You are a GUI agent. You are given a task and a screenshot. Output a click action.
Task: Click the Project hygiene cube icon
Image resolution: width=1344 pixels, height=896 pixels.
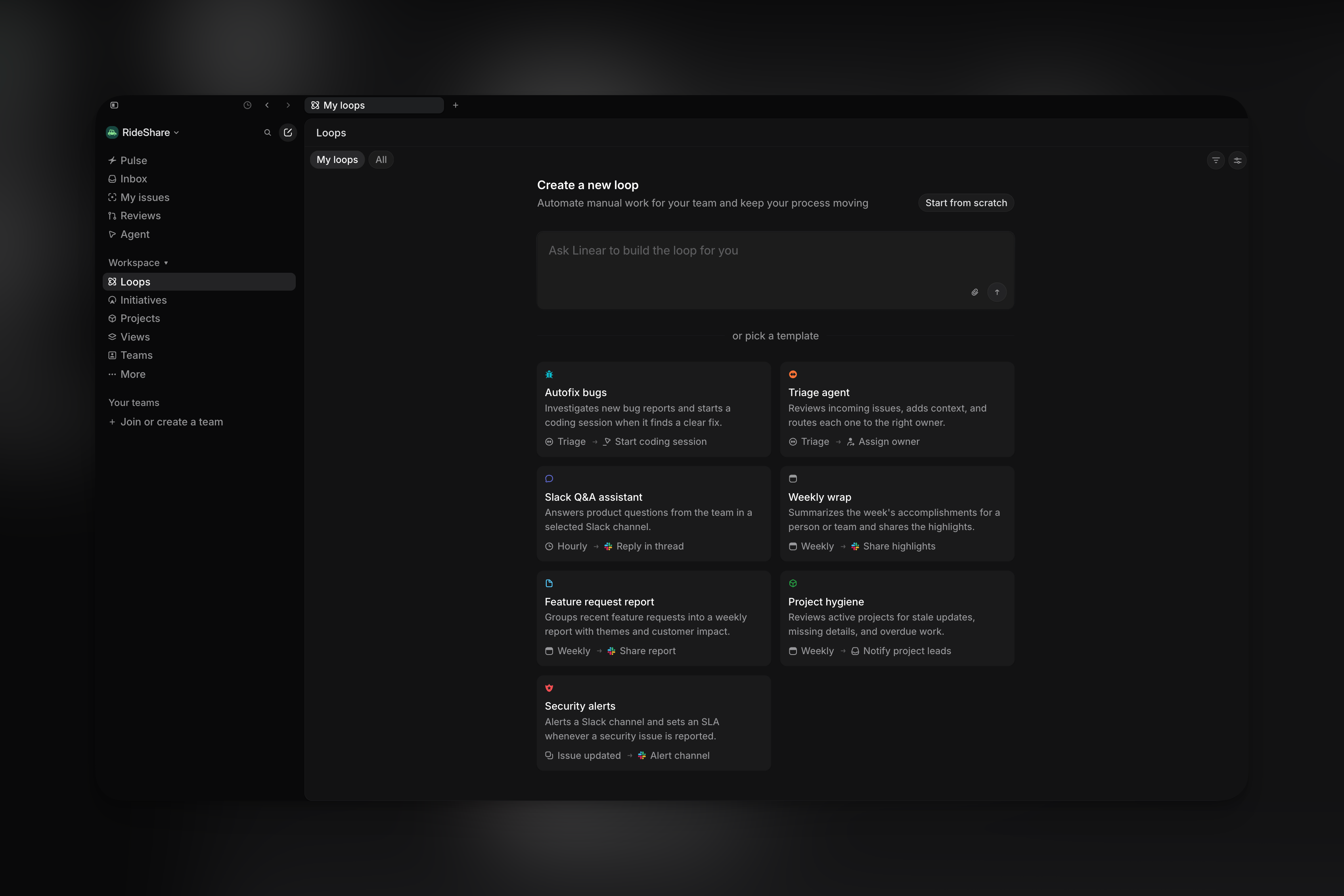tap(793, 584)
